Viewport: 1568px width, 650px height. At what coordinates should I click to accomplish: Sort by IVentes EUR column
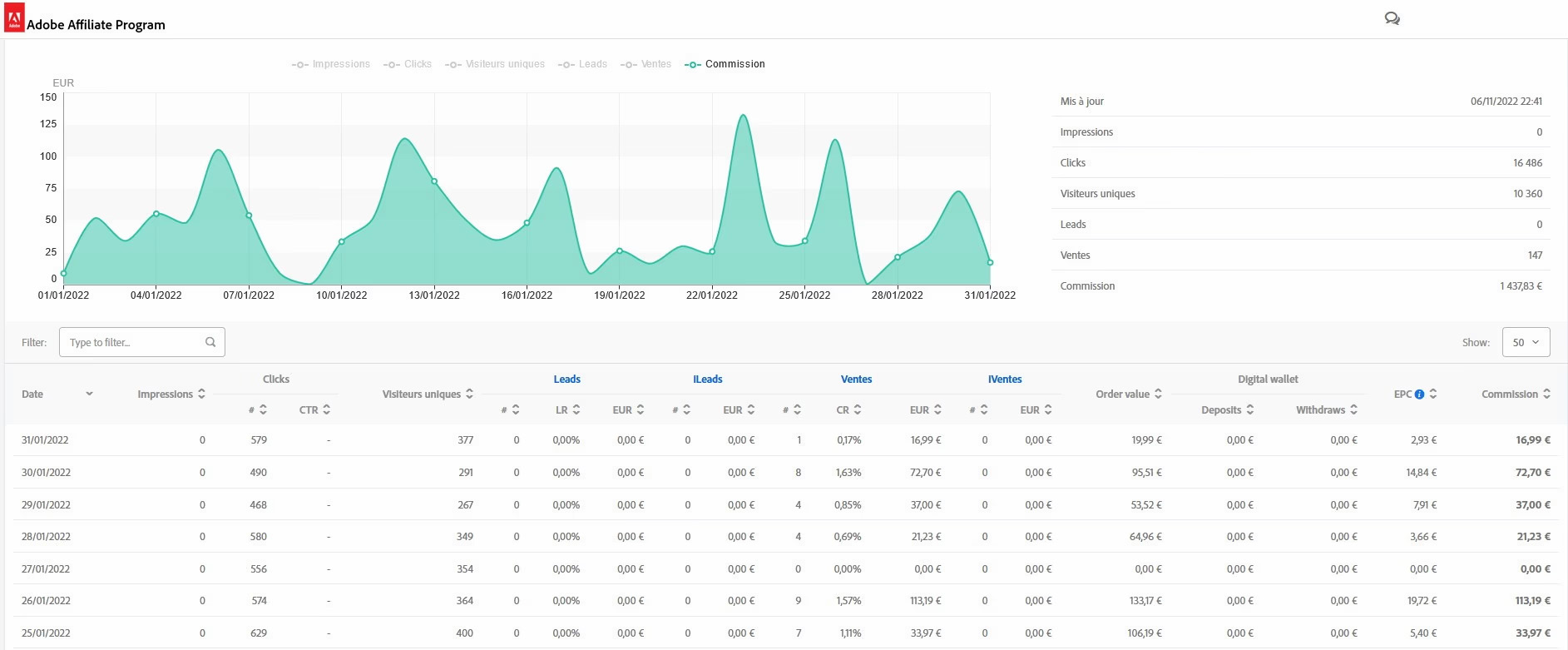tap(1047, 409)
